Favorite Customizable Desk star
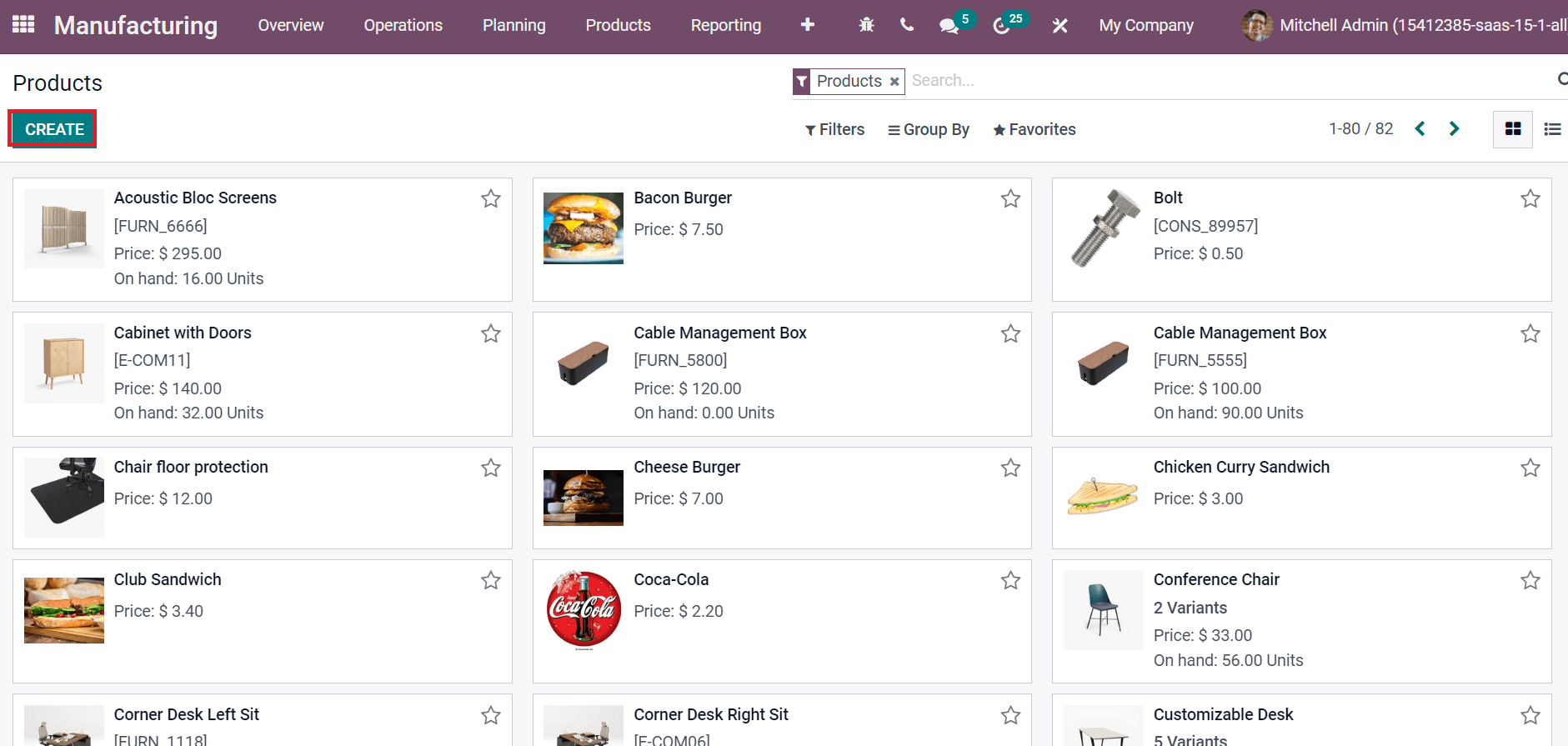 coord(1530,715)
